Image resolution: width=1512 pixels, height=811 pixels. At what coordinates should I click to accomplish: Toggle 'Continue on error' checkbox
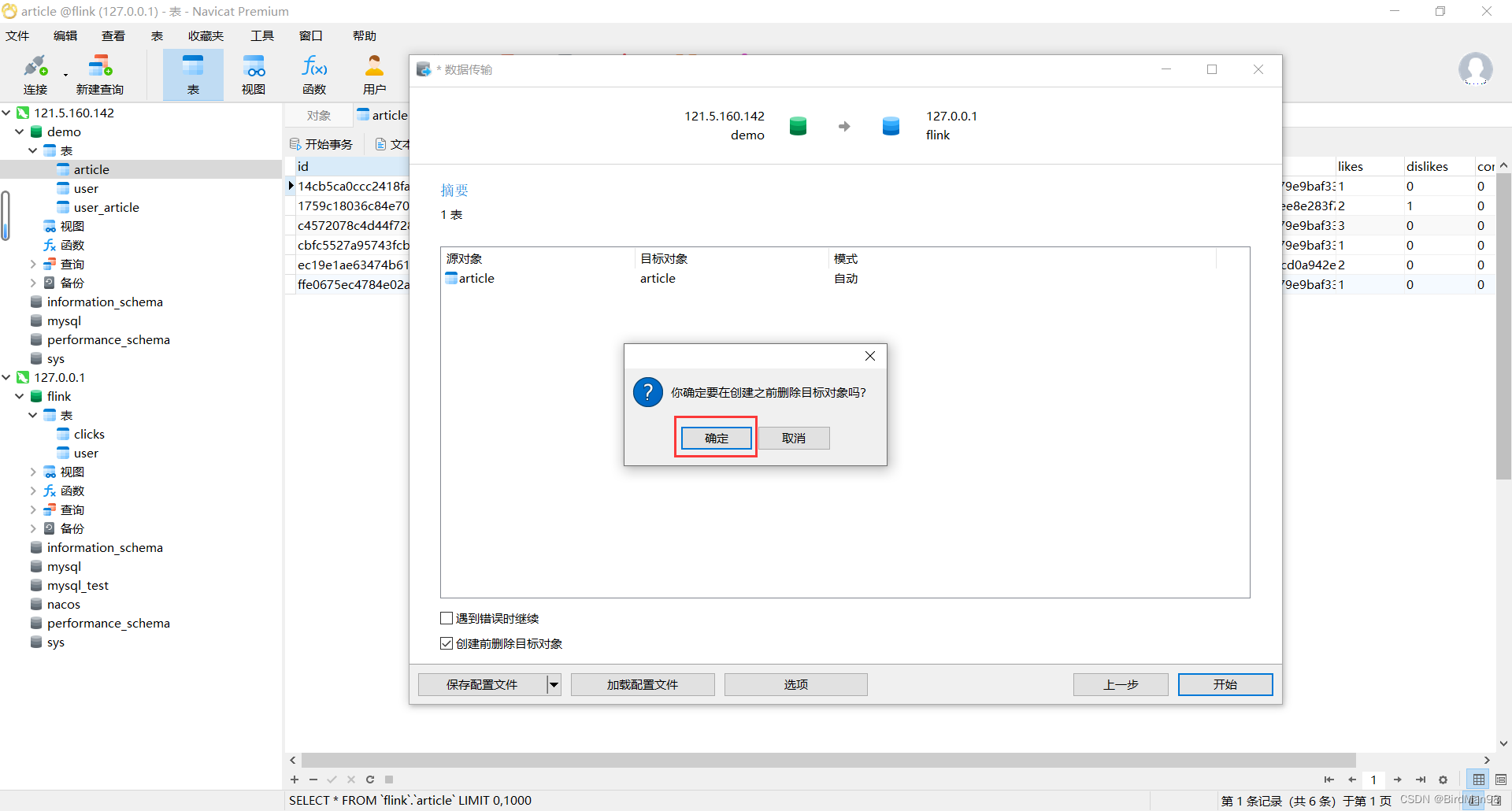coord(447,618)
